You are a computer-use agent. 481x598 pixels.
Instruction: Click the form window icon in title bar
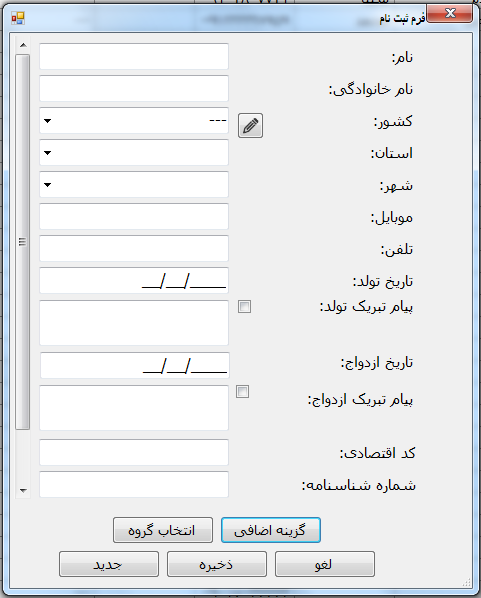click(18, 18)
